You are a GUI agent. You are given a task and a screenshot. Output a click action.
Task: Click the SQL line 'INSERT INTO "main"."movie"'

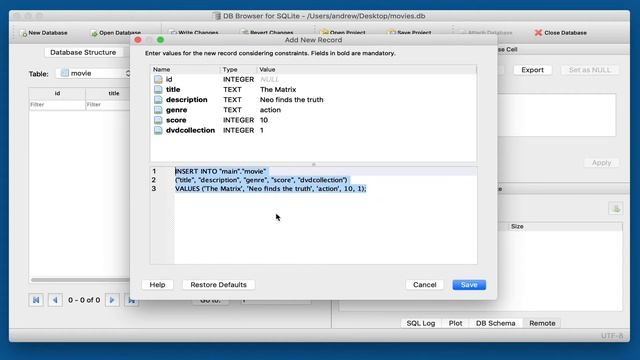click(220, 171)
